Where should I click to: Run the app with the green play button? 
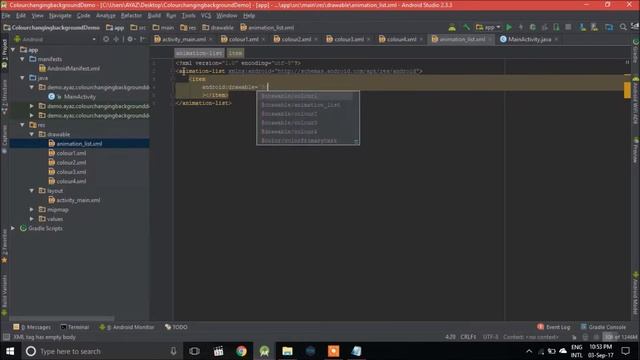click(509, 27)
